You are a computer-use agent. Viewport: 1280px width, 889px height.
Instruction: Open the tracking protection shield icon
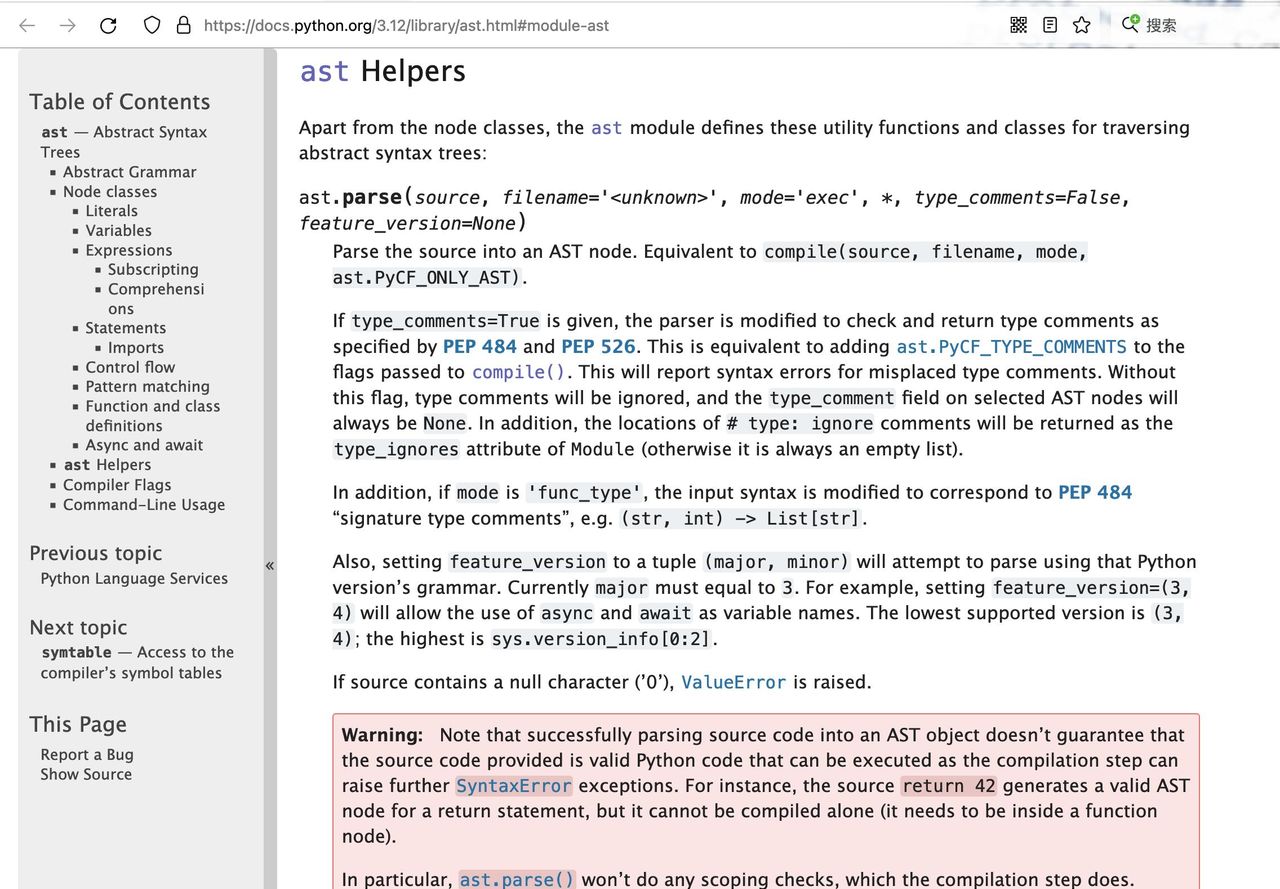coord(152,25)
